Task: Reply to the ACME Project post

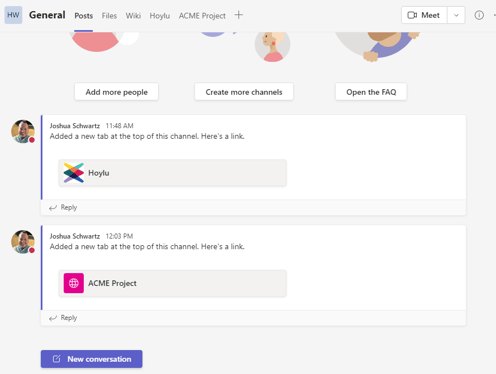Action: coord(63,318)
